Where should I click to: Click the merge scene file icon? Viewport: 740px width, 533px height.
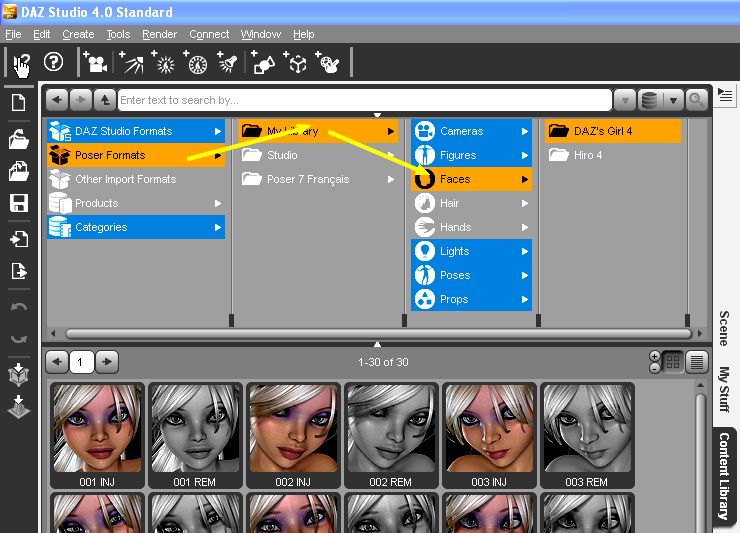pyautogui.click(x=19, y=171)
